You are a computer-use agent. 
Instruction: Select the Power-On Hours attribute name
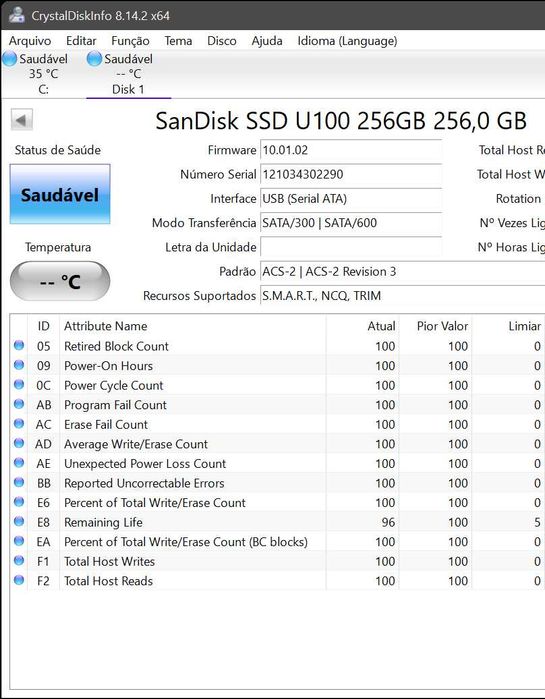[x=108, y=366]
